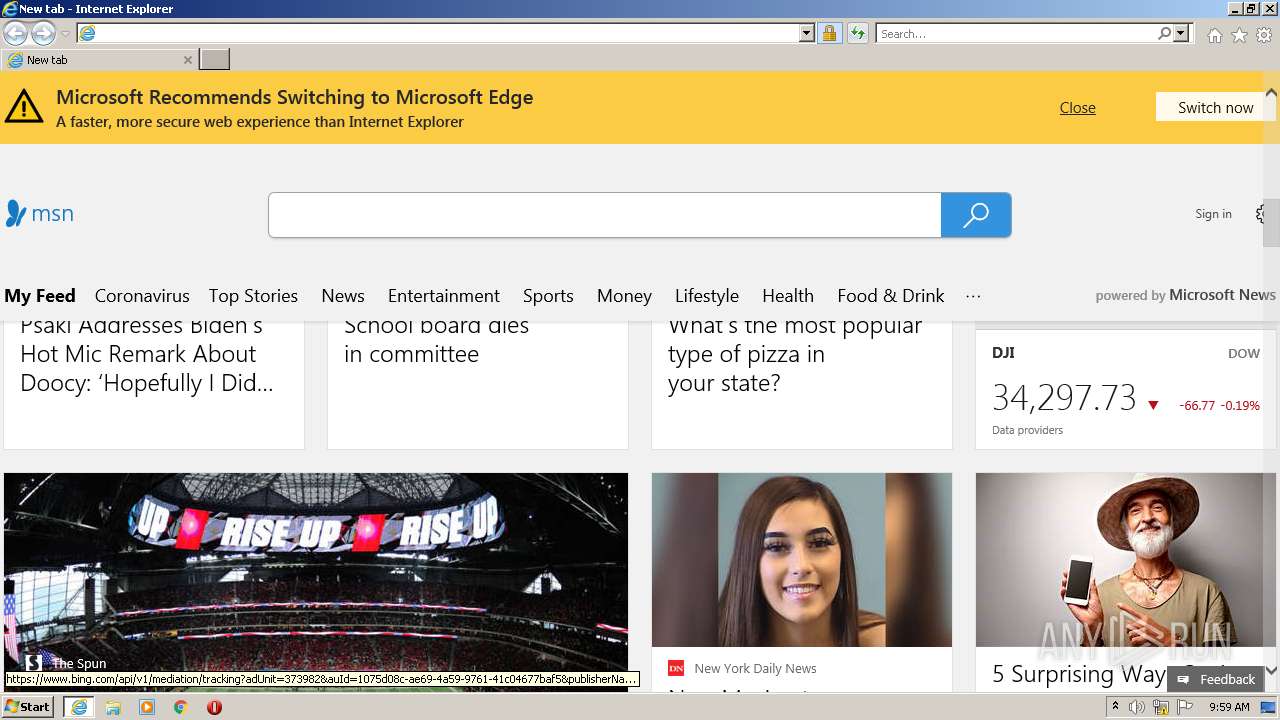Launch the media player taskbar icon
The image size is (1280, 720).
click(x=147, y=707)
